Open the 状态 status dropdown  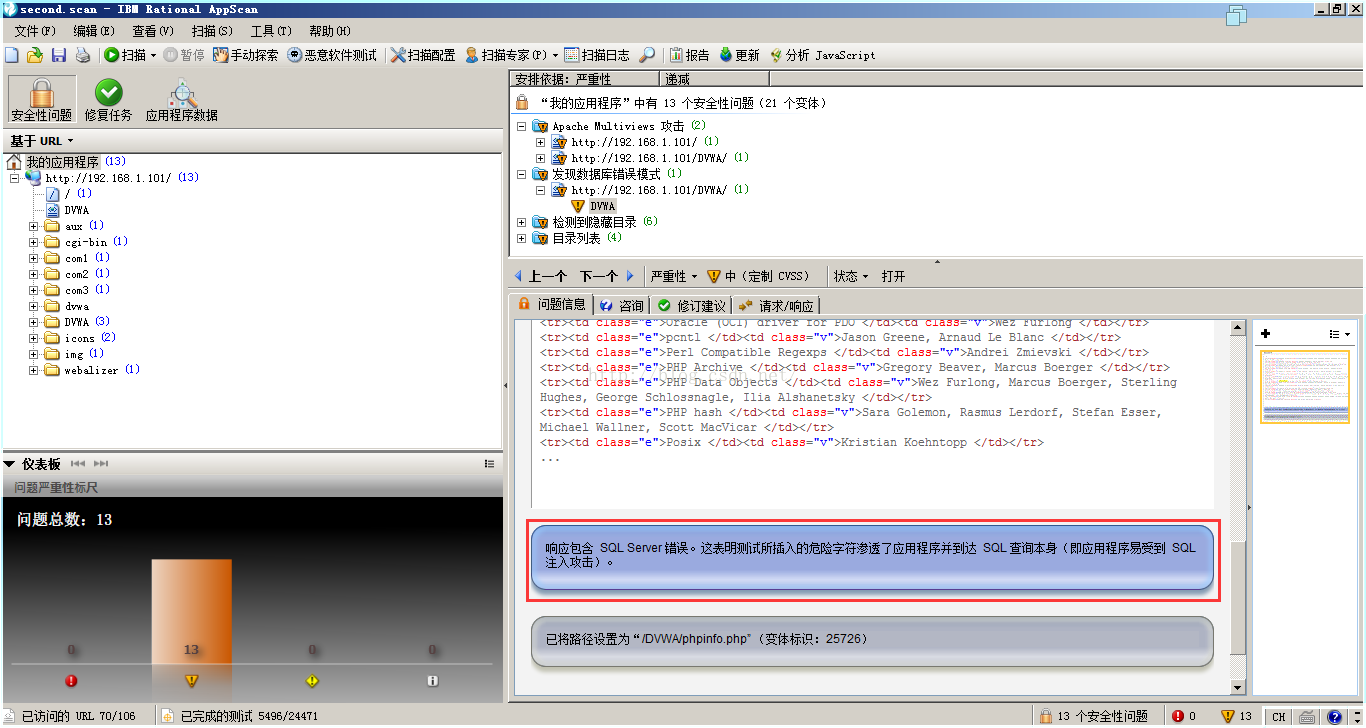click(x=852, y=276)
